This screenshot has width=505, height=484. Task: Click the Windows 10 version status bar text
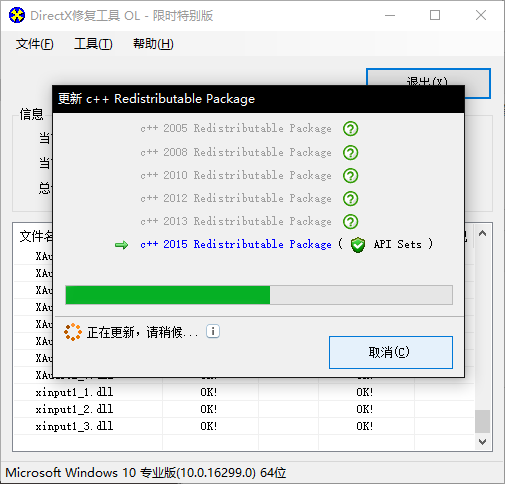click(x=146, y=473)
